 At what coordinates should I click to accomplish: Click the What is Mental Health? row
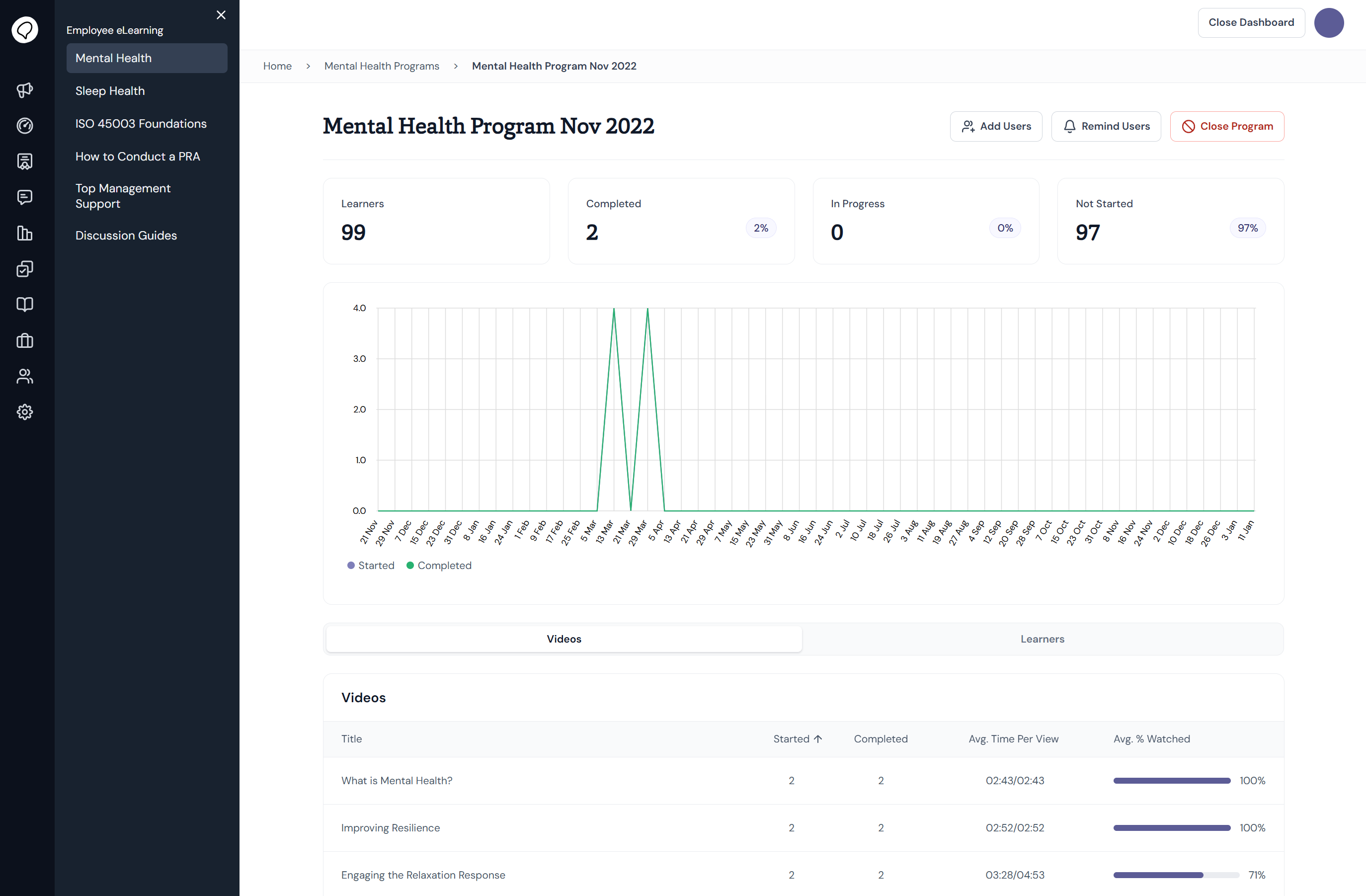[804, 781]
